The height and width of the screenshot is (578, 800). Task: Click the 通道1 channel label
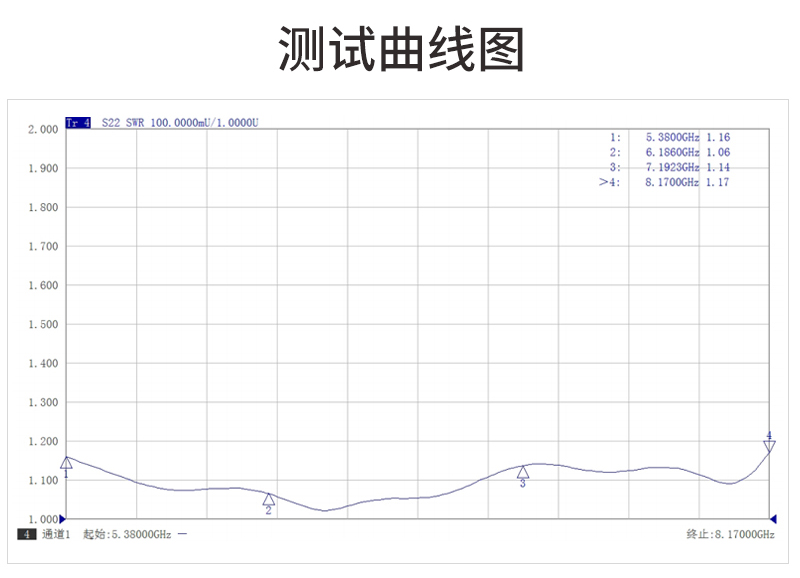(x=55, y=535)
